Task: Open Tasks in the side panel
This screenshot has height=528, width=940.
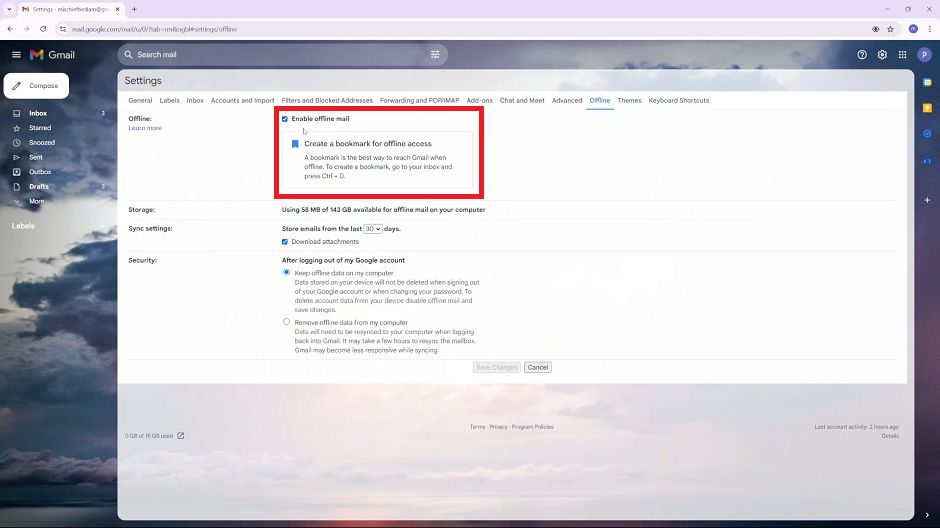Action: pyautogui.click(x=927, y=134)
